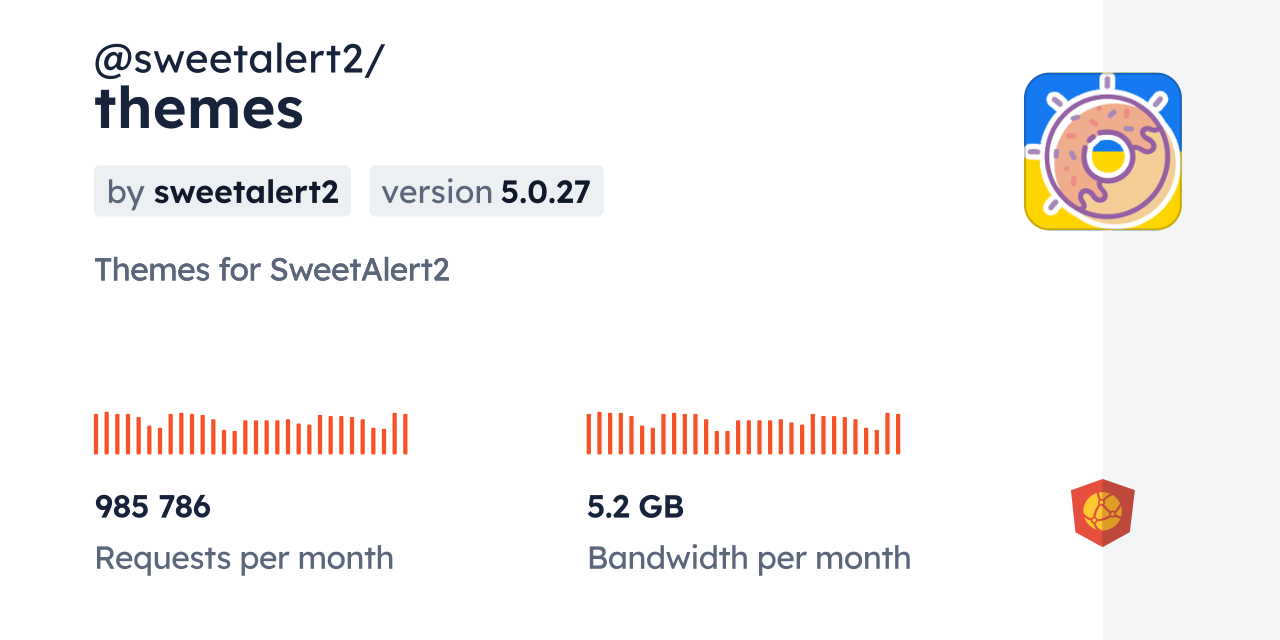Screen dimensions: 1280x640
Task: Click the red jsDelivr shield logo
Action: pyautogui.click(x=1102, y=513)
